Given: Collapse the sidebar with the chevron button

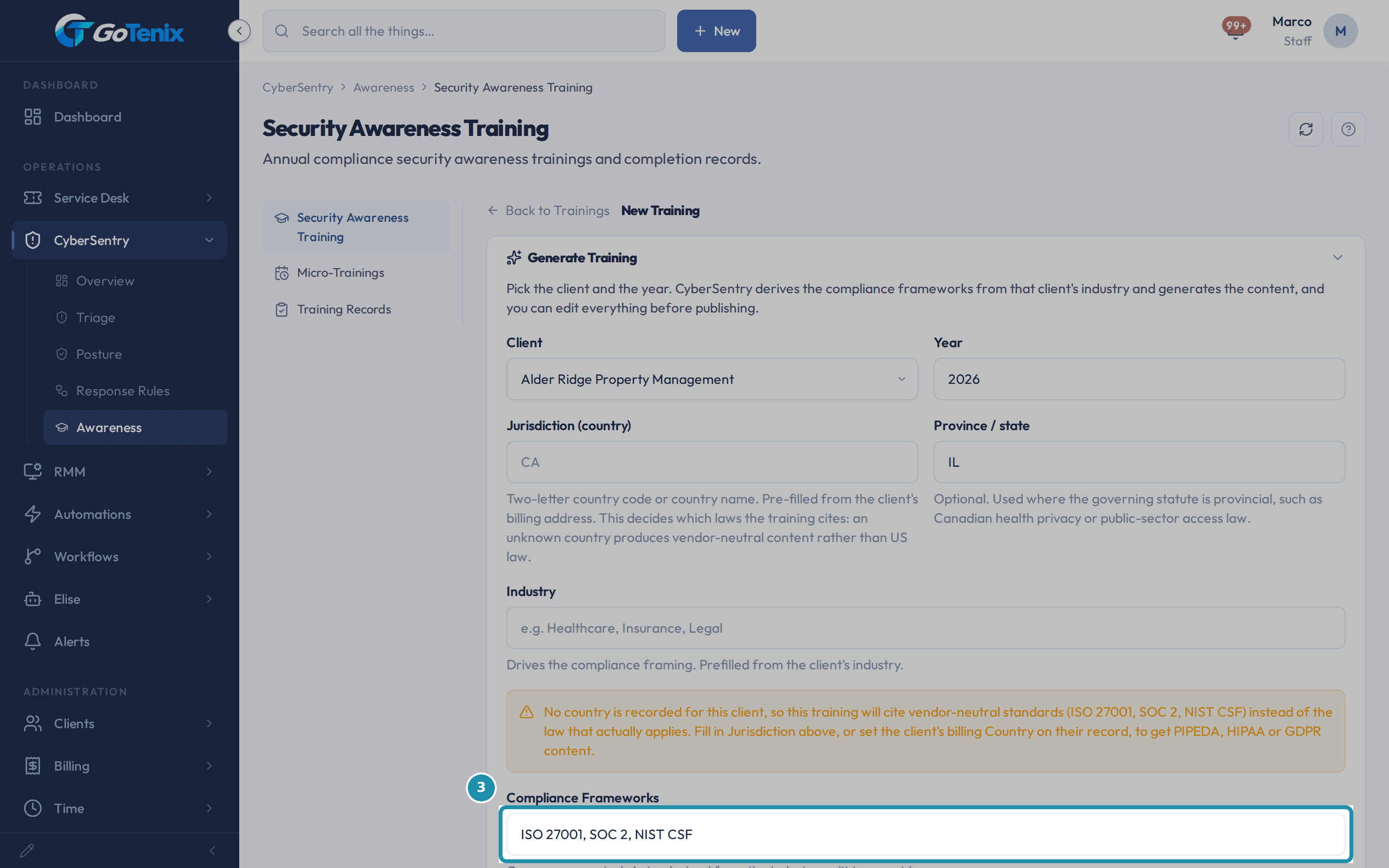Looking at the screenshot, I should (239, 30).
